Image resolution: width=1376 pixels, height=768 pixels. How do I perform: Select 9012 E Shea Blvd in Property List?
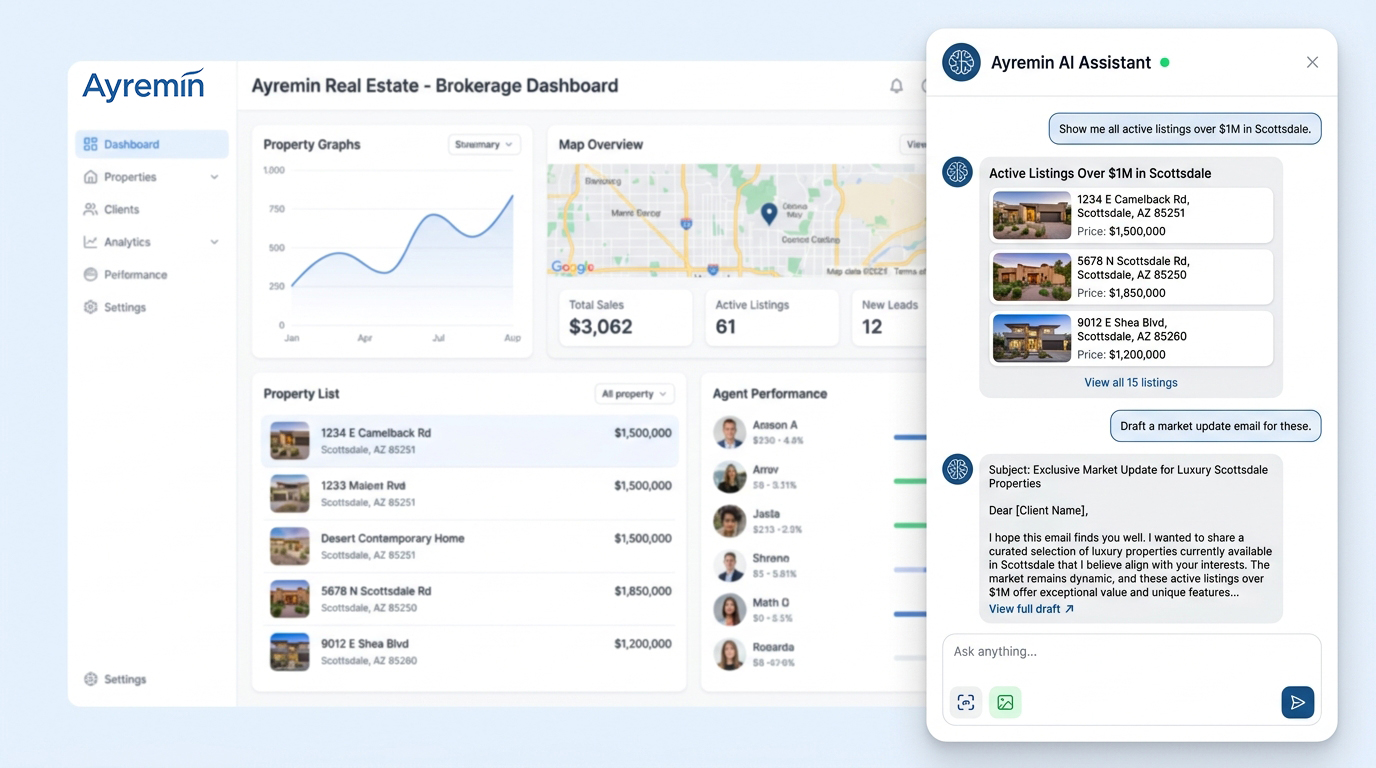tap(470, 652)
